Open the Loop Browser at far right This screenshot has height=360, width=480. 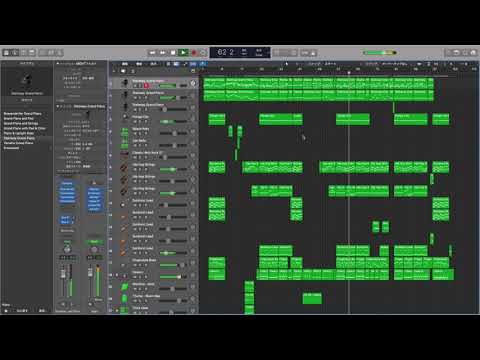click(x=465, y=53)
